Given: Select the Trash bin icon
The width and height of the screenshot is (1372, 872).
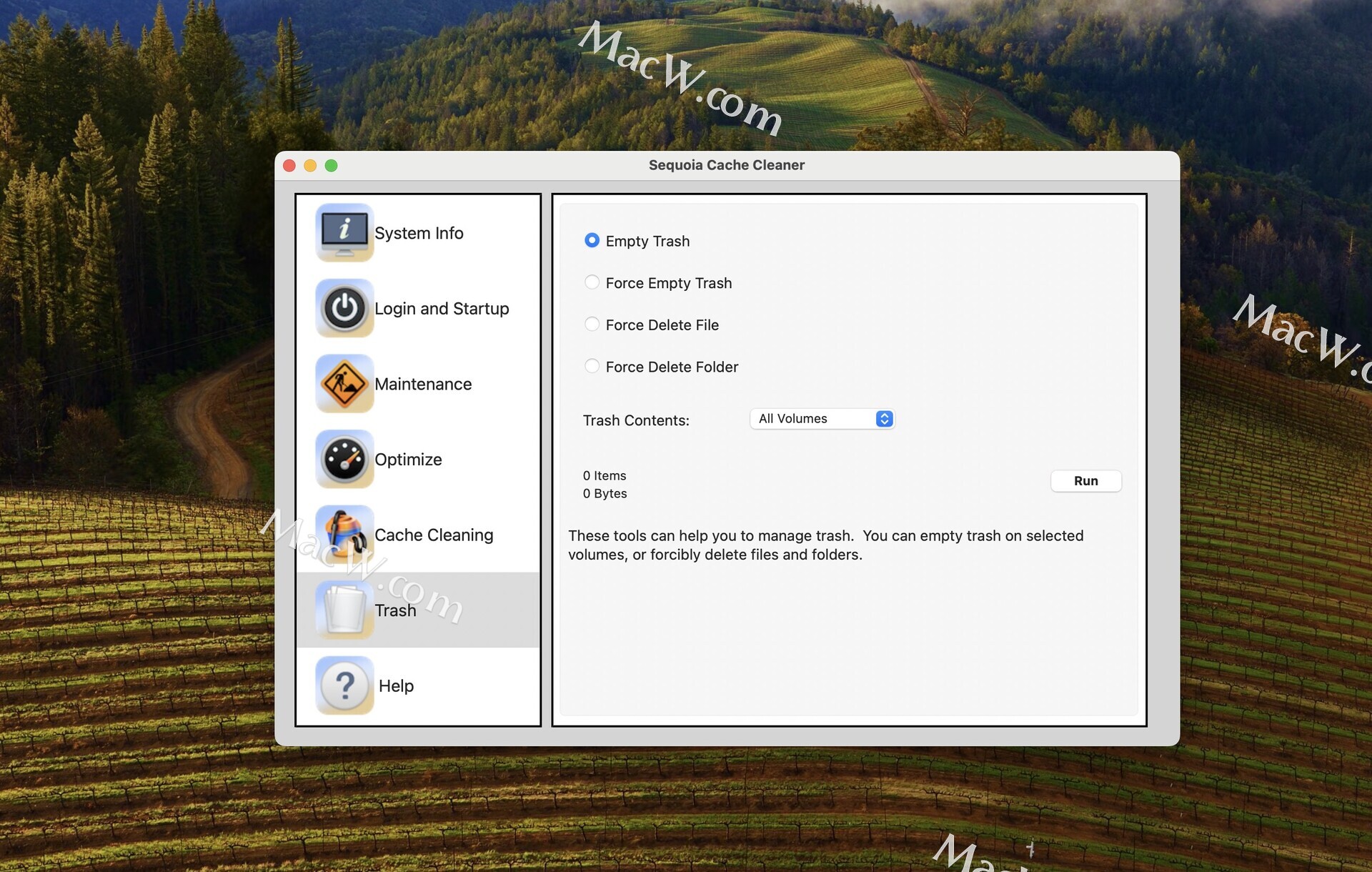Looking at the screenshot, I should pos(344,610).
